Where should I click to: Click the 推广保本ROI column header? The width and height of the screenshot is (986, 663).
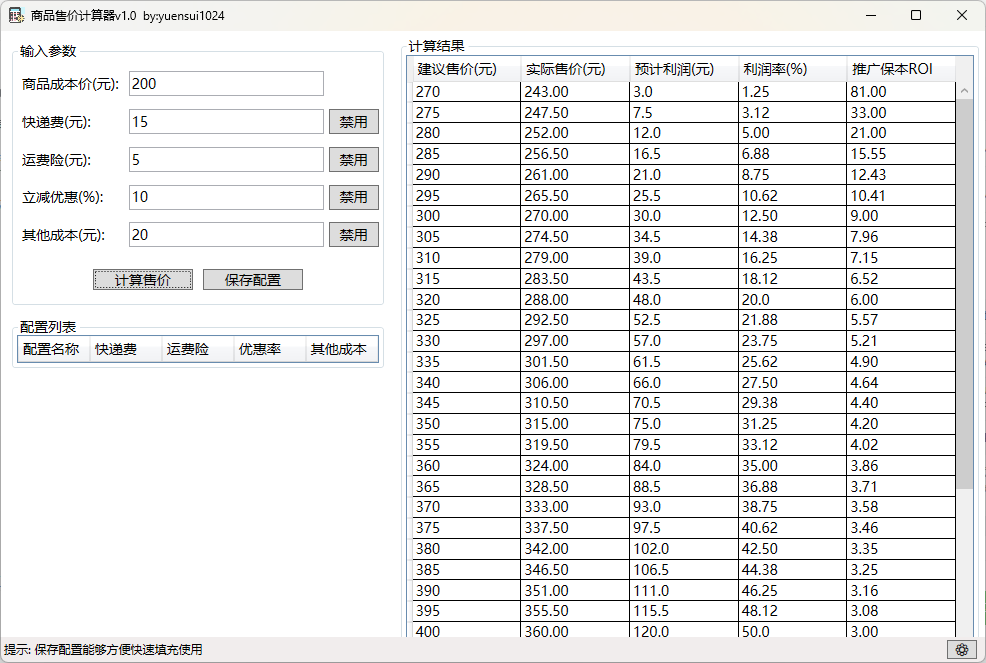(x=899, y=69)
